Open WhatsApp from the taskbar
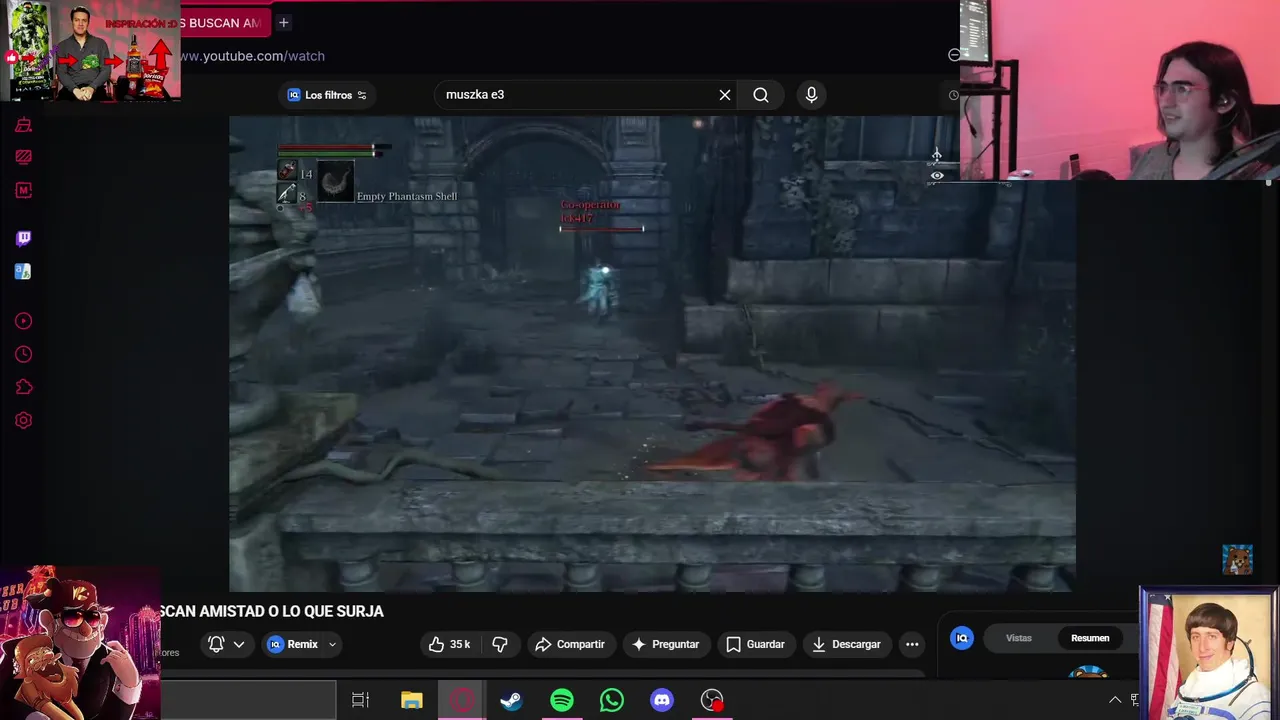This screenshot has width=1280, height=720. pos(612,700)
